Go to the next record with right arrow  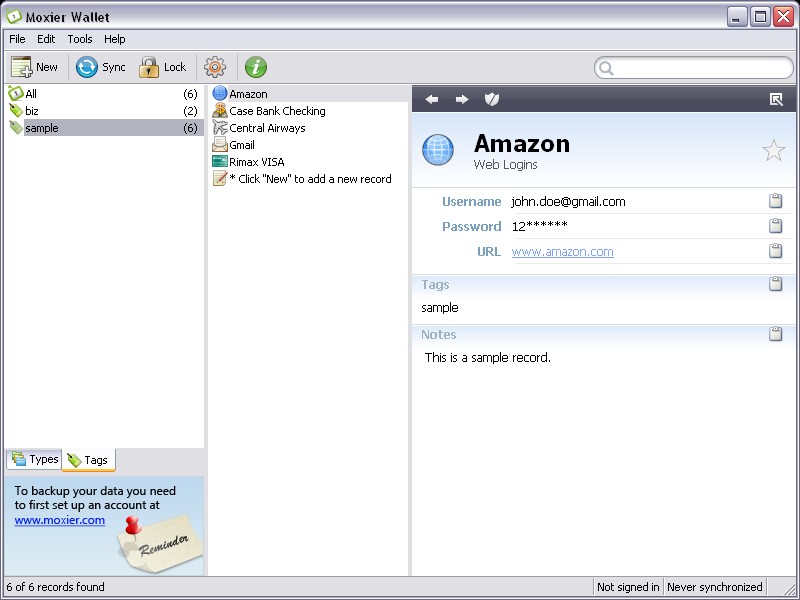click(x=462, y=99)
